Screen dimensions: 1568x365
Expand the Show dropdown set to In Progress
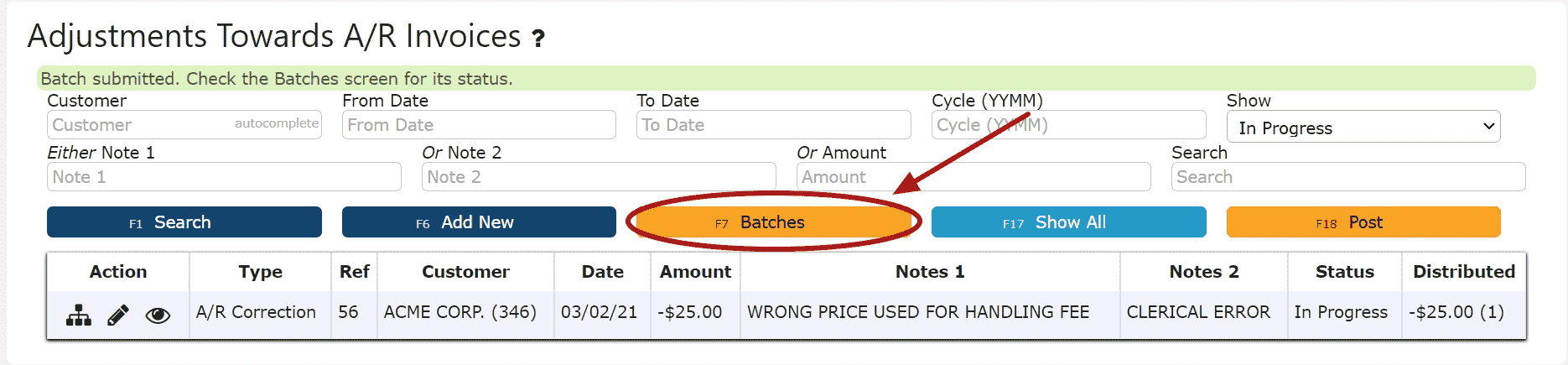click(x=1363, y=127)
